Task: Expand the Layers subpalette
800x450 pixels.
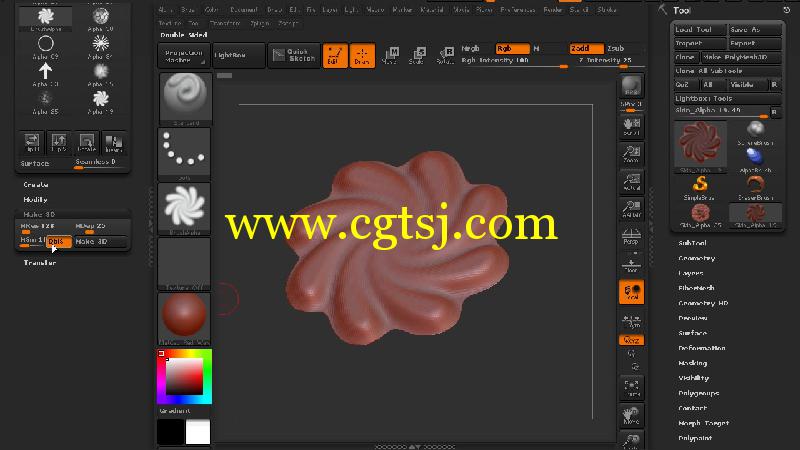Action: (691, 273)
